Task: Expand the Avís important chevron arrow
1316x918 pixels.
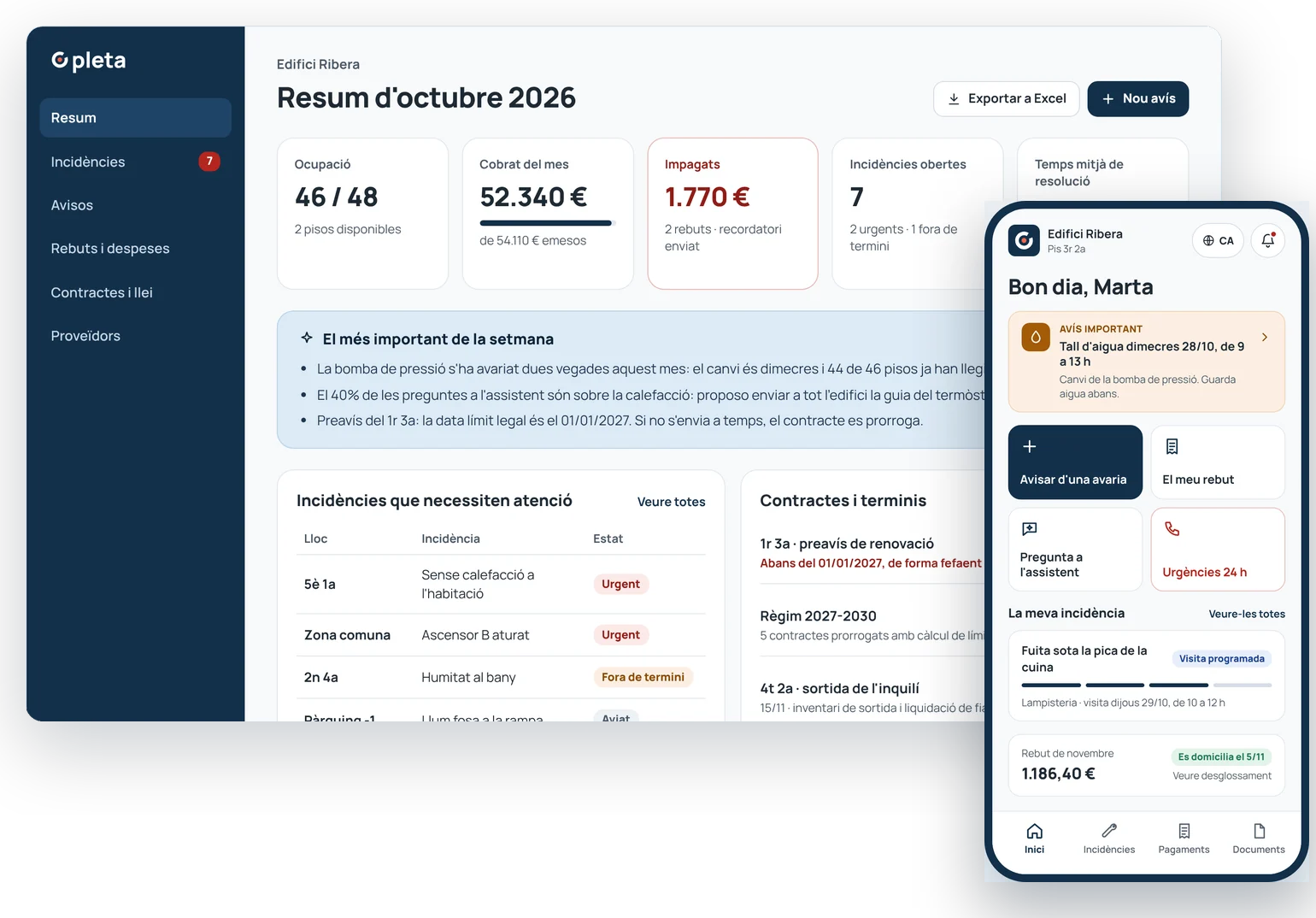Action: pos(1265,338)
